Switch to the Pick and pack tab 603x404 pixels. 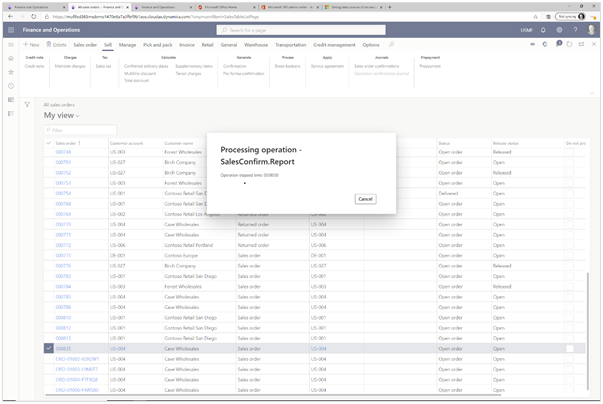pyautogui.click(x=159, y=45)
